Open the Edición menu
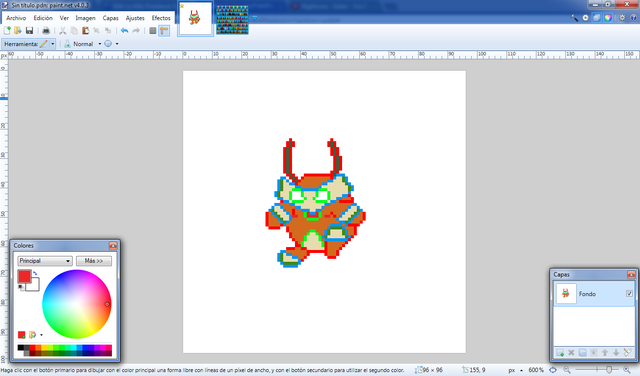 tap(43, 18)
